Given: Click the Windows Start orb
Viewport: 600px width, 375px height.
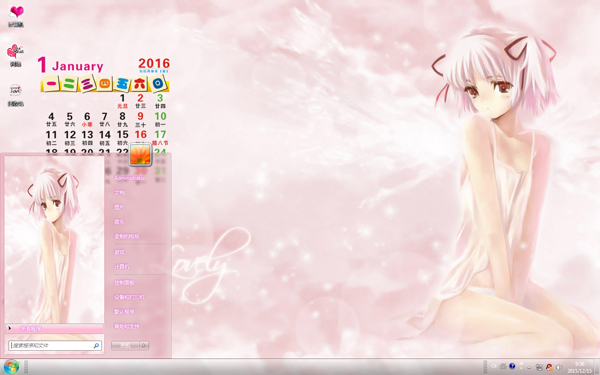Looking at the screenshot, I should coord(11,367).
